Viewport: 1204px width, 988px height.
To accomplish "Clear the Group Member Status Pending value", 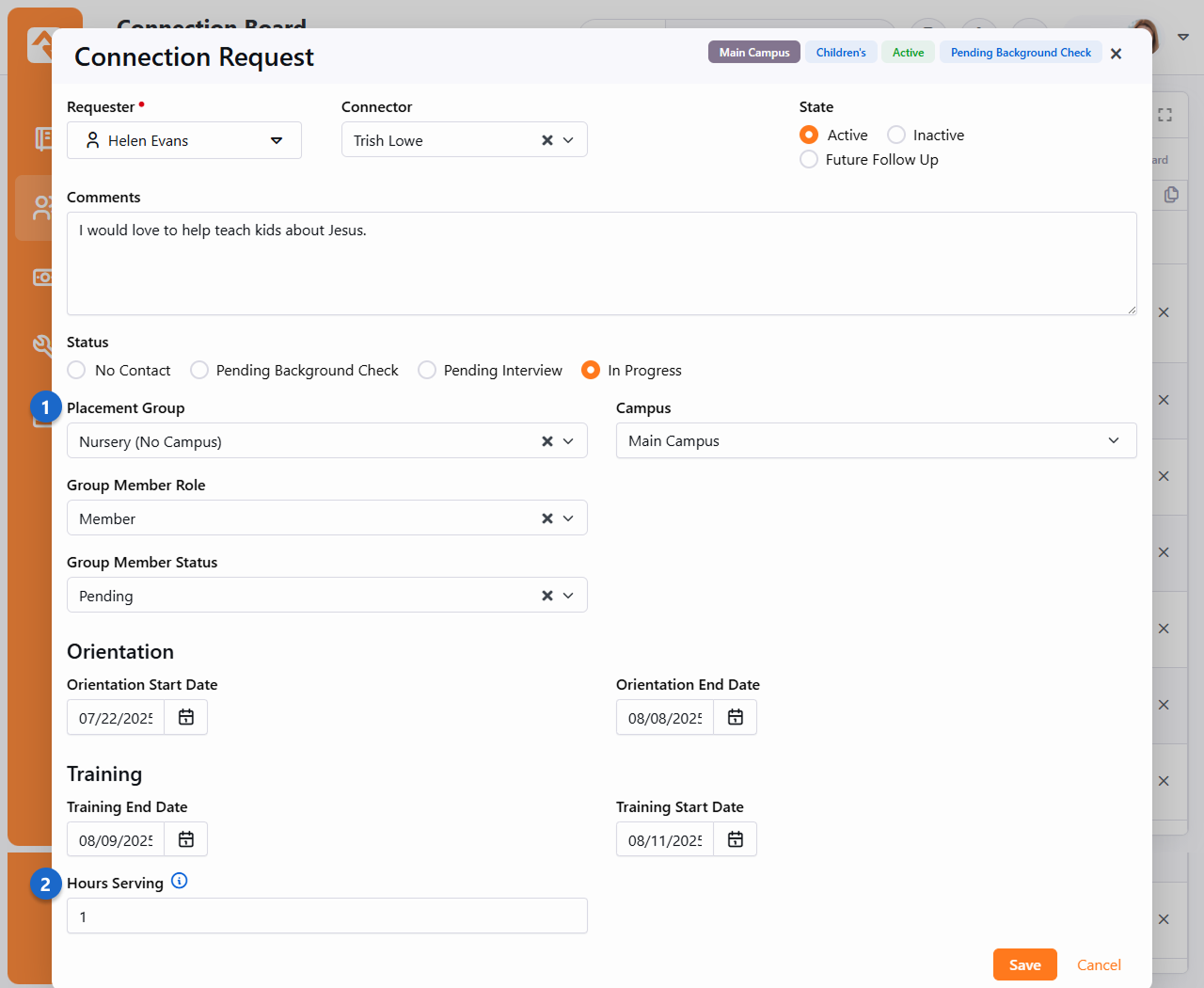I will click(x=547, y=596).
